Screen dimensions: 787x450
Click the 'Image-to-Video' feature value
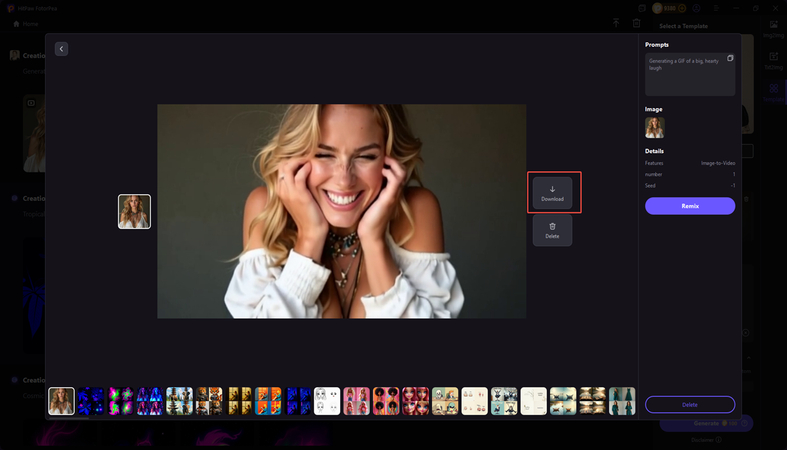point(718,163)
